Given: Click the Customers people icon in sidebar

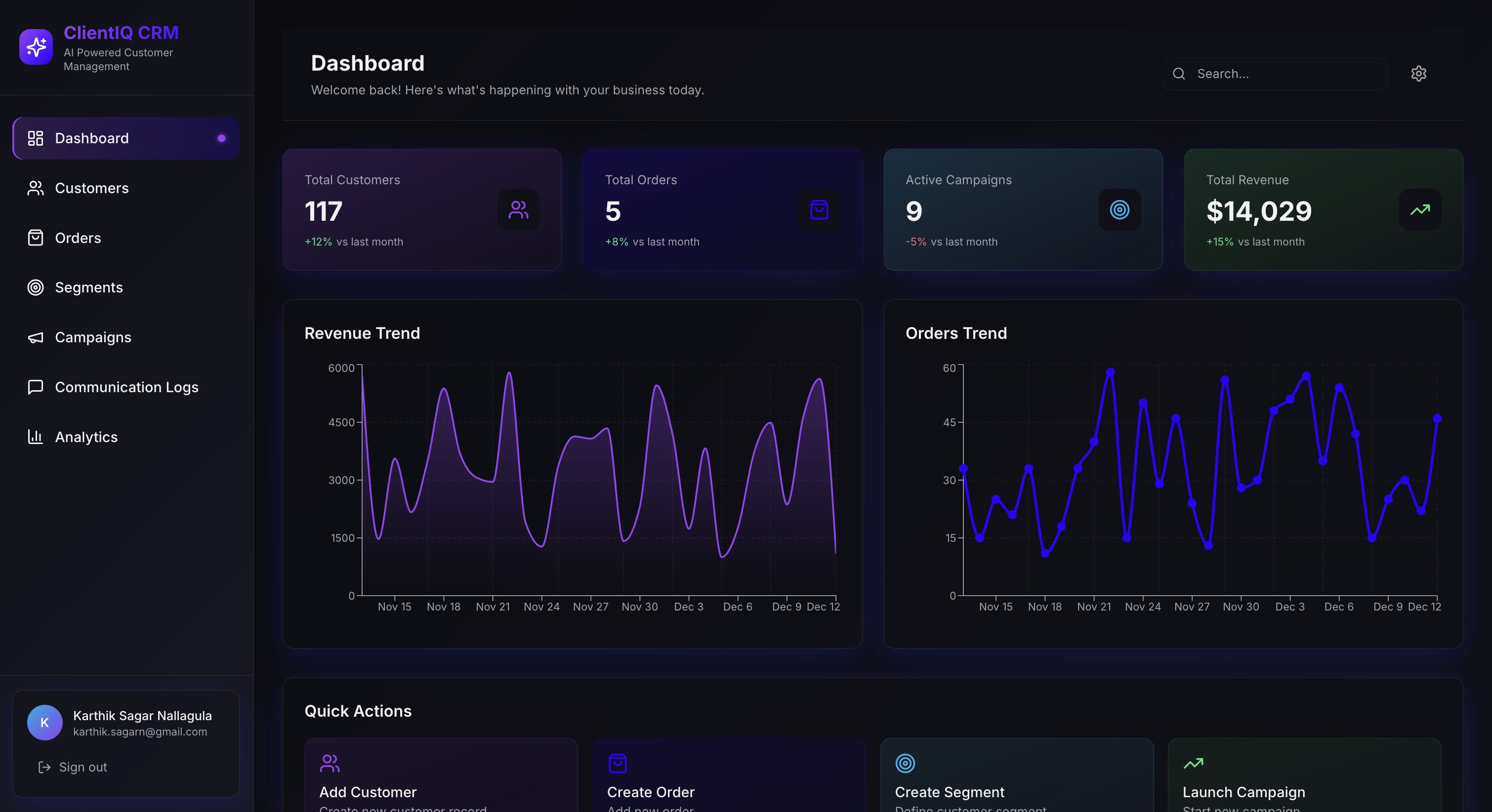Looking at the screenshot, I should (x=36, y=188).
